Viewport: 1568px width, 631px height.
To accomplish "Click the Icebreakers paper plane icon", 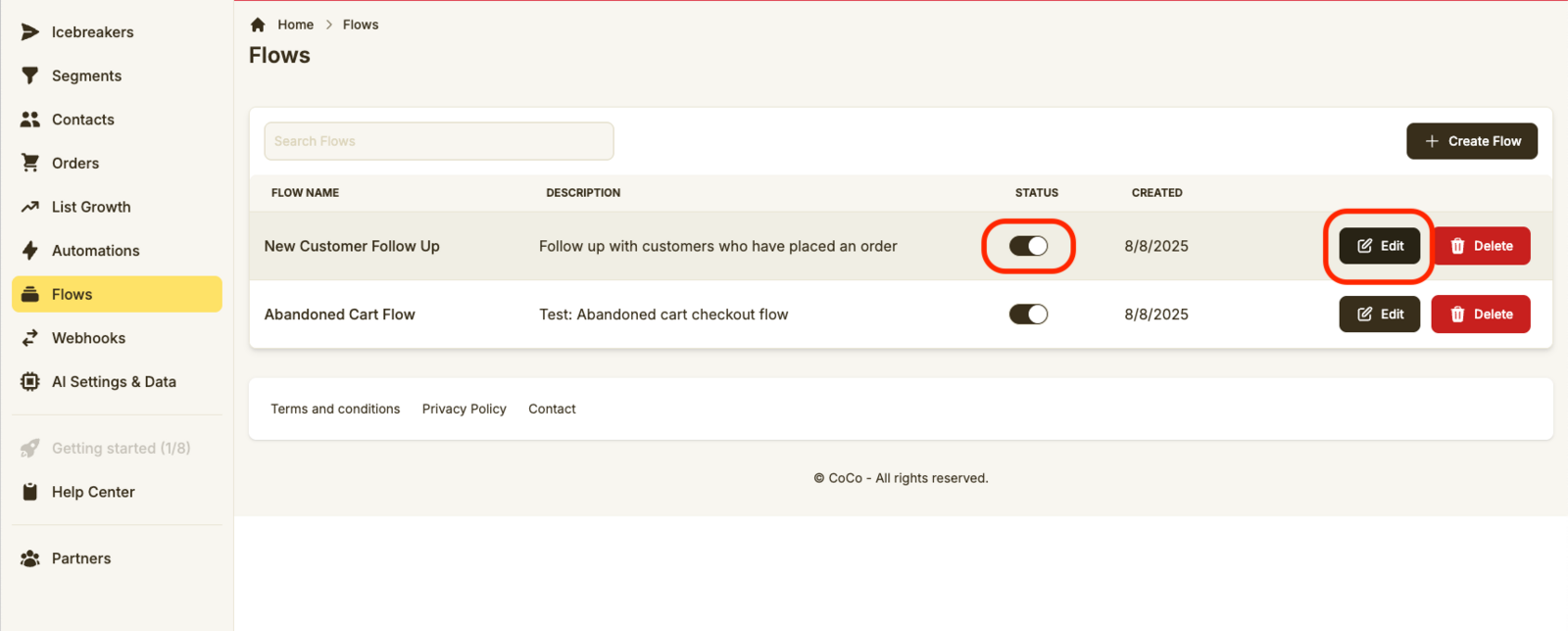I will tap(30, 32).
